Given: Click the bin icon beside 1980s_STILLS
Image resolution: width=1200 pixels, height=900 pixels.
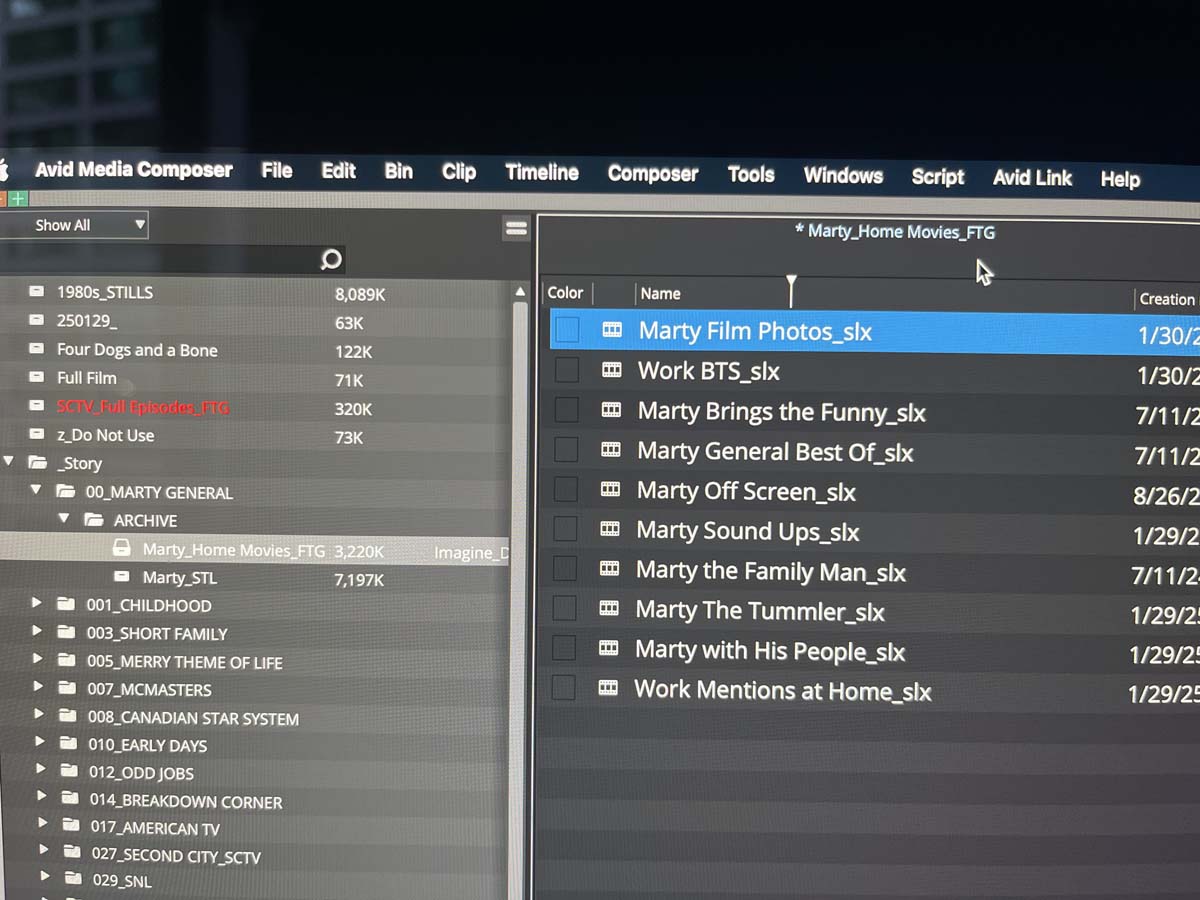Looking at the screenshot, I should point(37,292).
